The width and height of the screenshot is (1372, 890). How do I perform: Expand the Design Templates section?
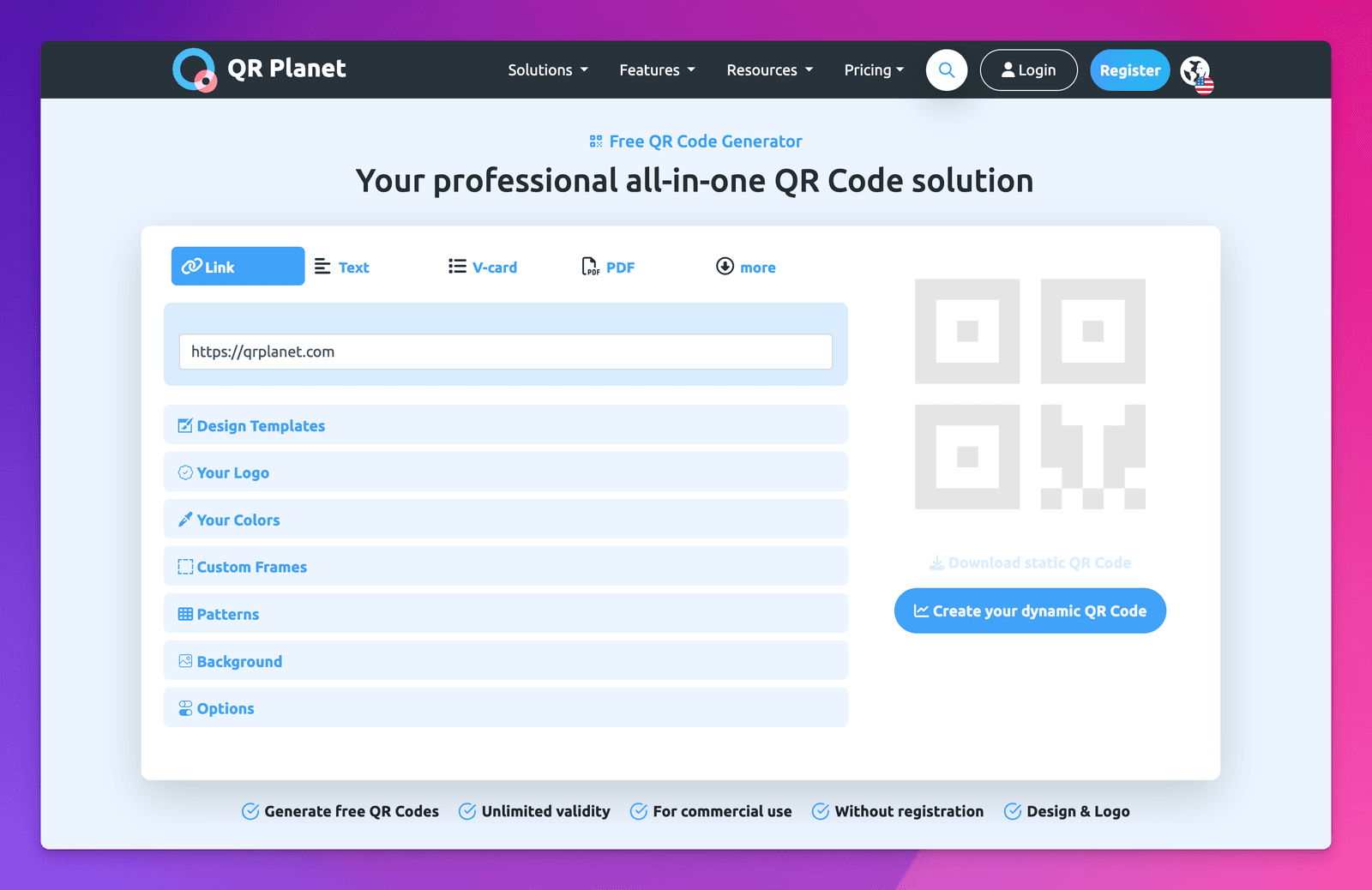(506, 424)
